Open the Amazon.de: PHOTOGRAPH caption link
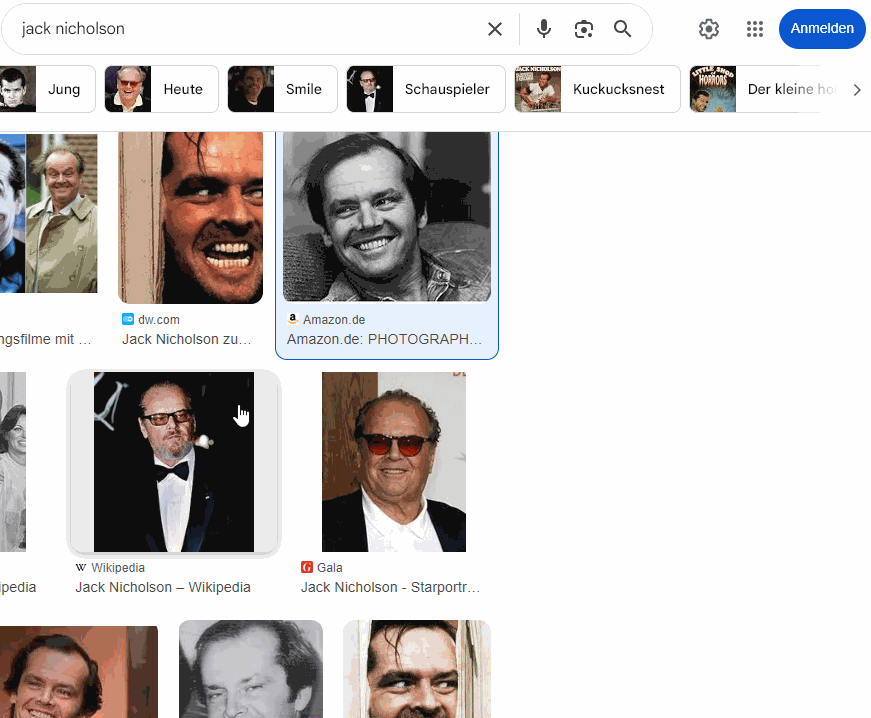Image resolution: width=871 pixels, height=718 pixels. point(385,339)
